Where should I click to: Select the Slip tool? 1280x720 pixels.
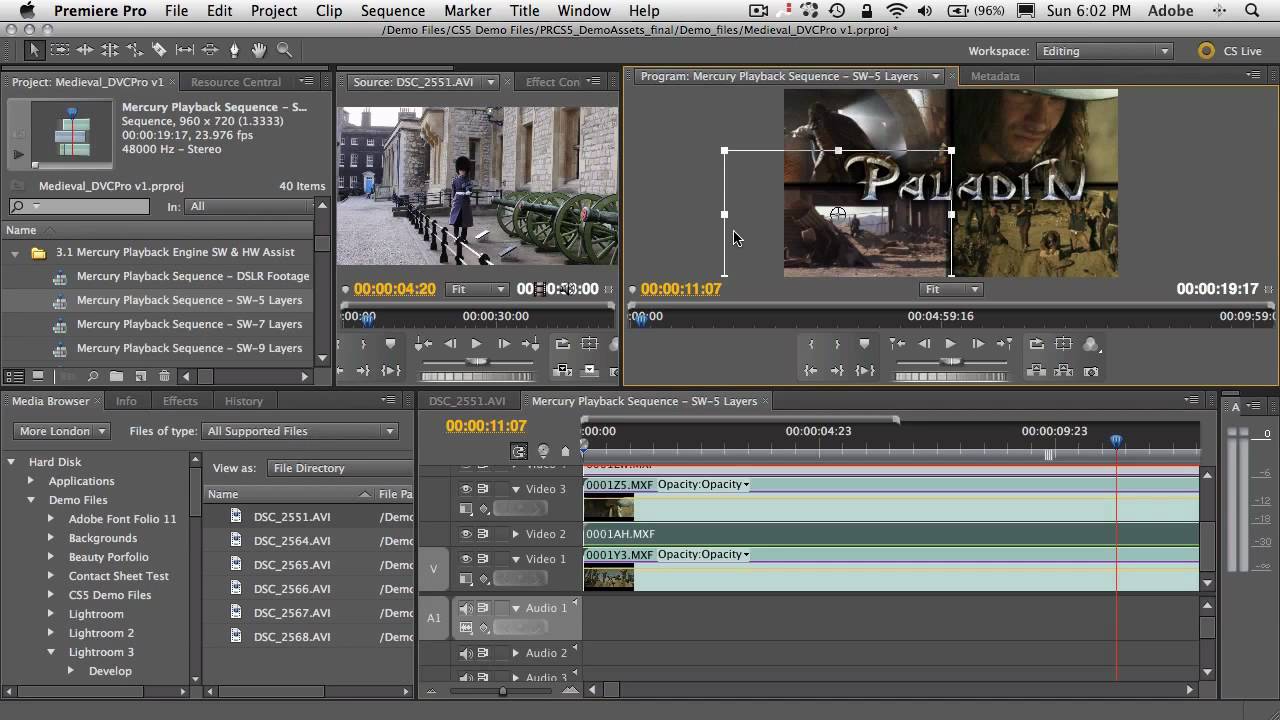185,50
